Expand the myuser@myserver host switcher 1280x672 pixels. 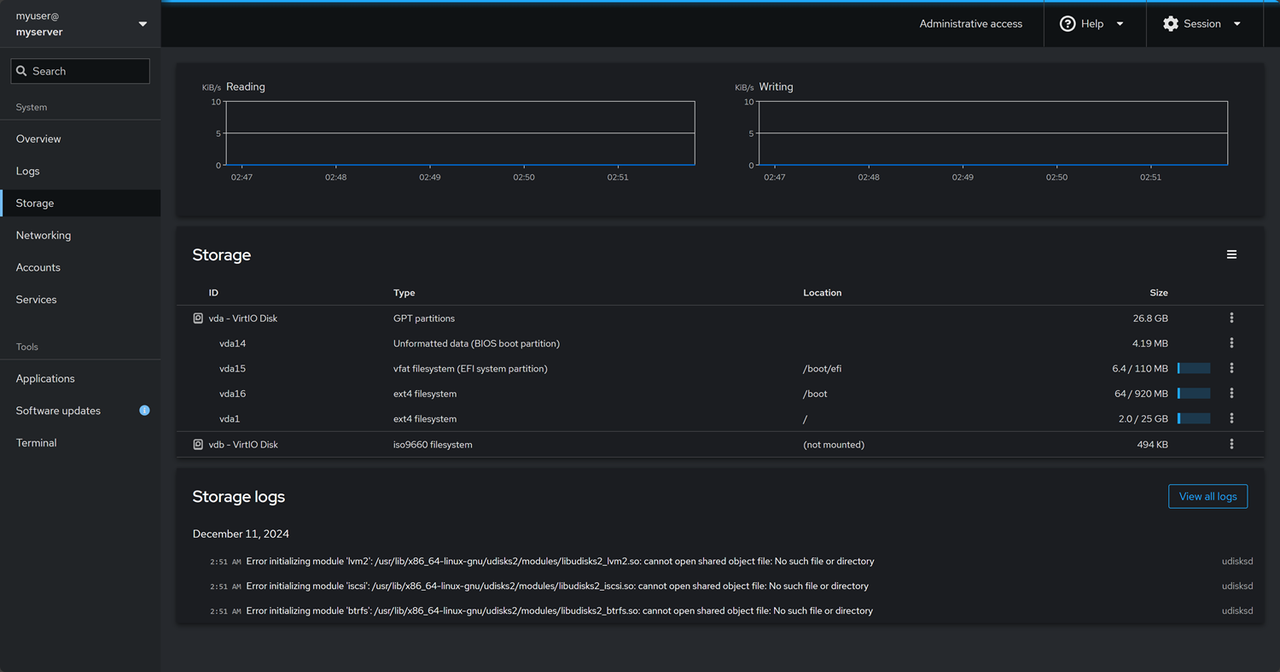pyautogui.click(x=80, y=24)
